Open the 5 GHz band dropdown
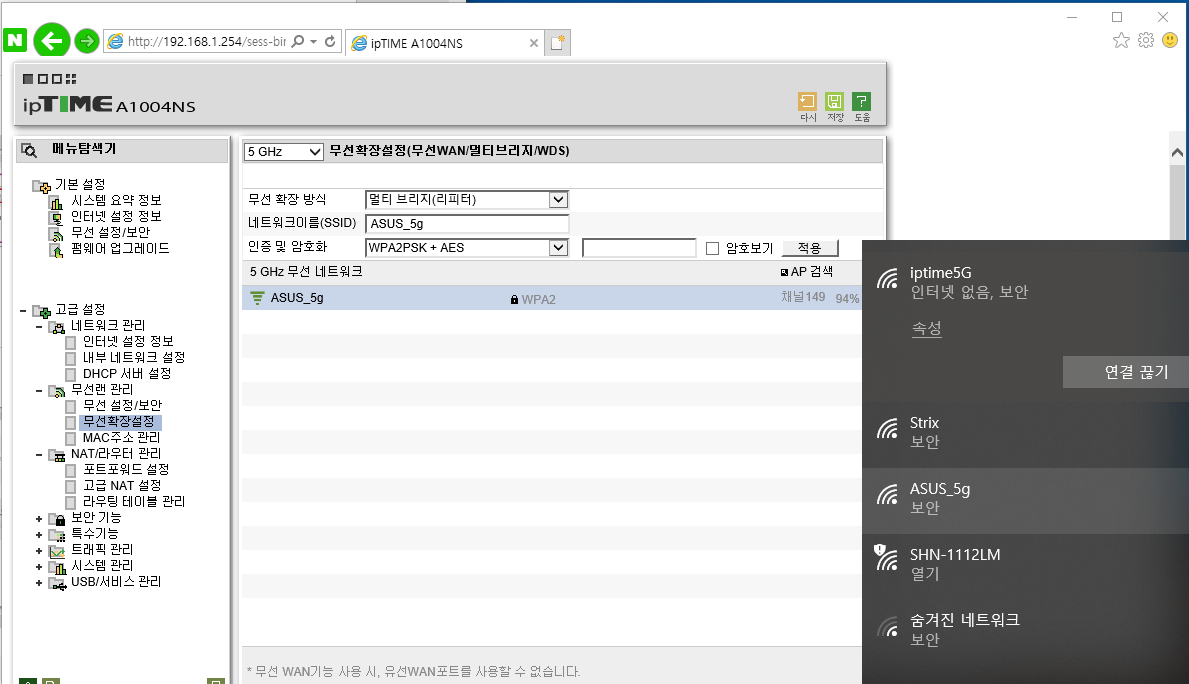The width and height of the screenshot is (1189, 684). [x=284, y=152]
